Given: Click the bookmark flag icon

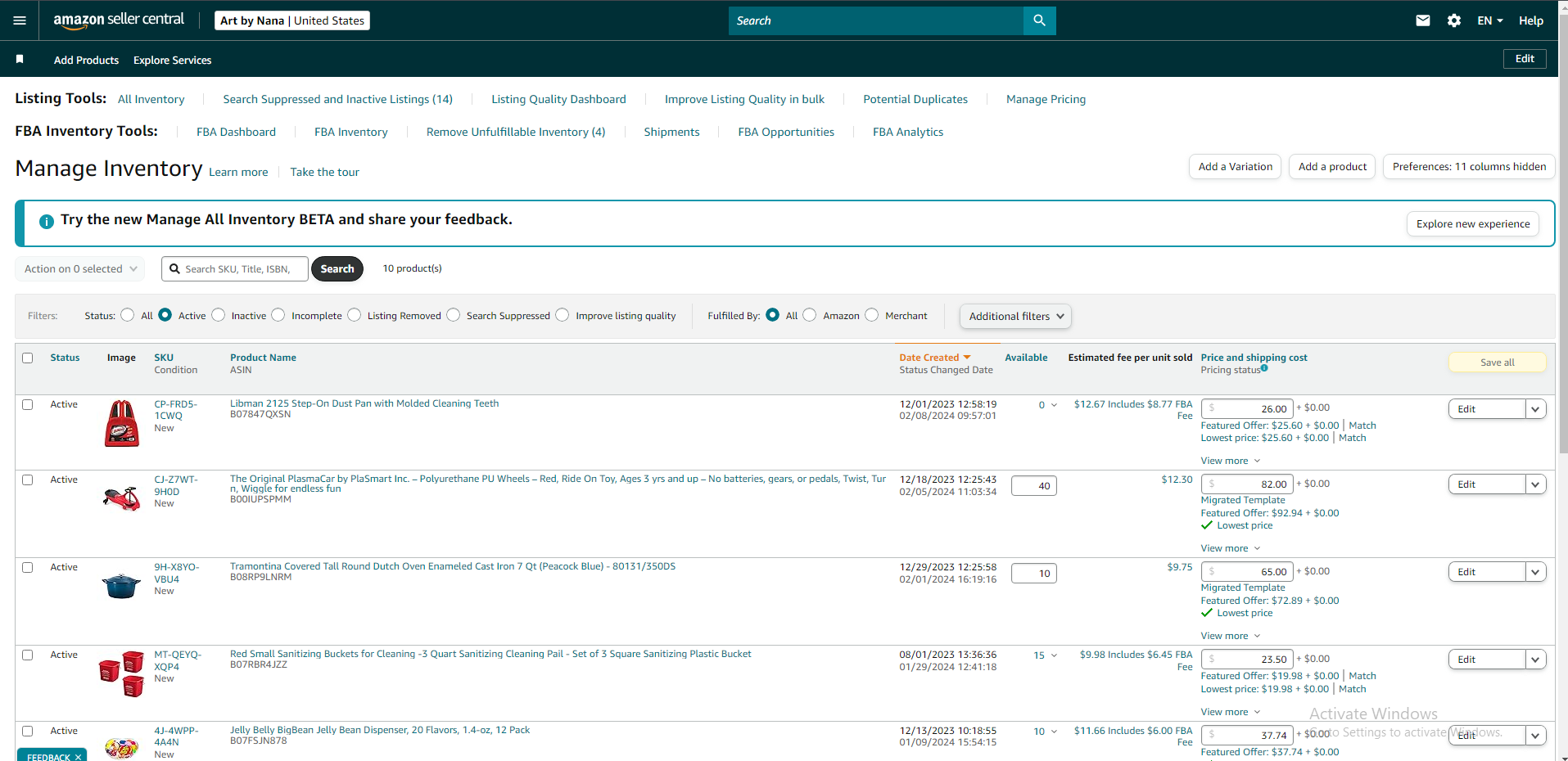Looking at the screenshot, I should (20, 59).
